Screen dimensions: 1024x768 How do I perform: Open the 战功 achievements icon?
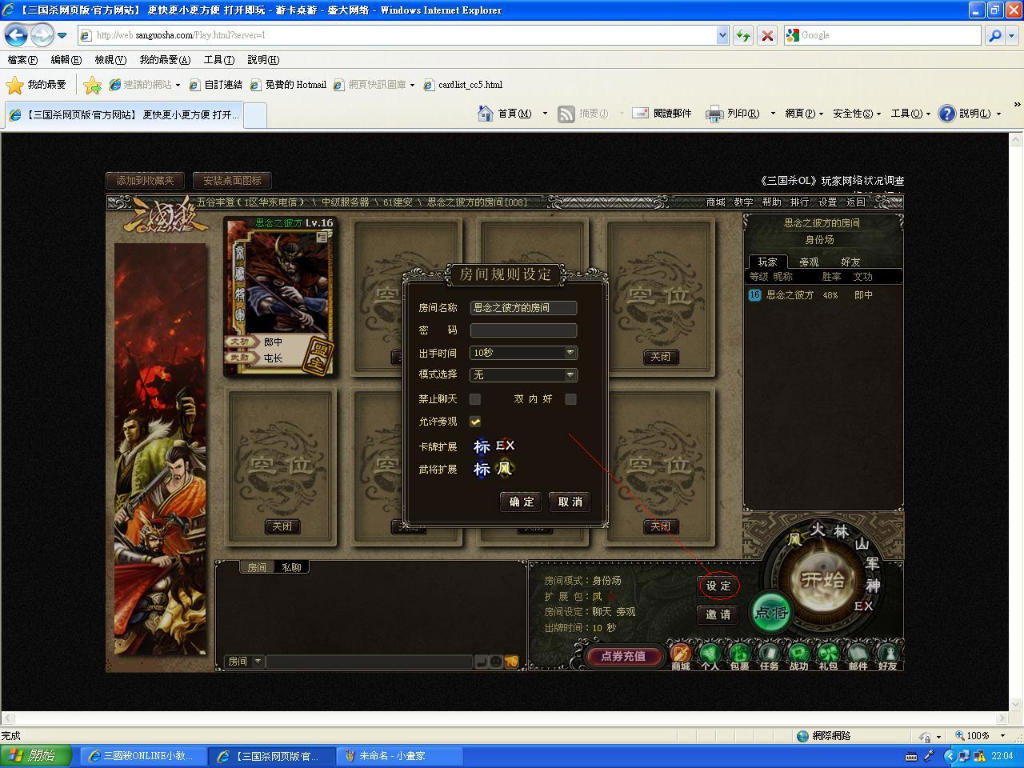coord(798,656)
